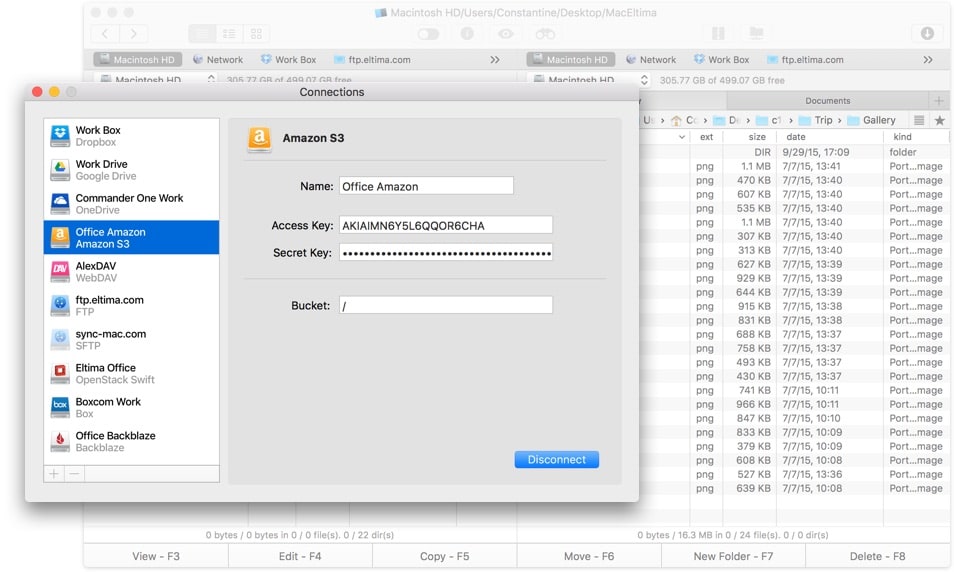This screenshot has height=572, width=954.
Task: Select the Work Box Dropbox connection
Action: coord(131,136)
